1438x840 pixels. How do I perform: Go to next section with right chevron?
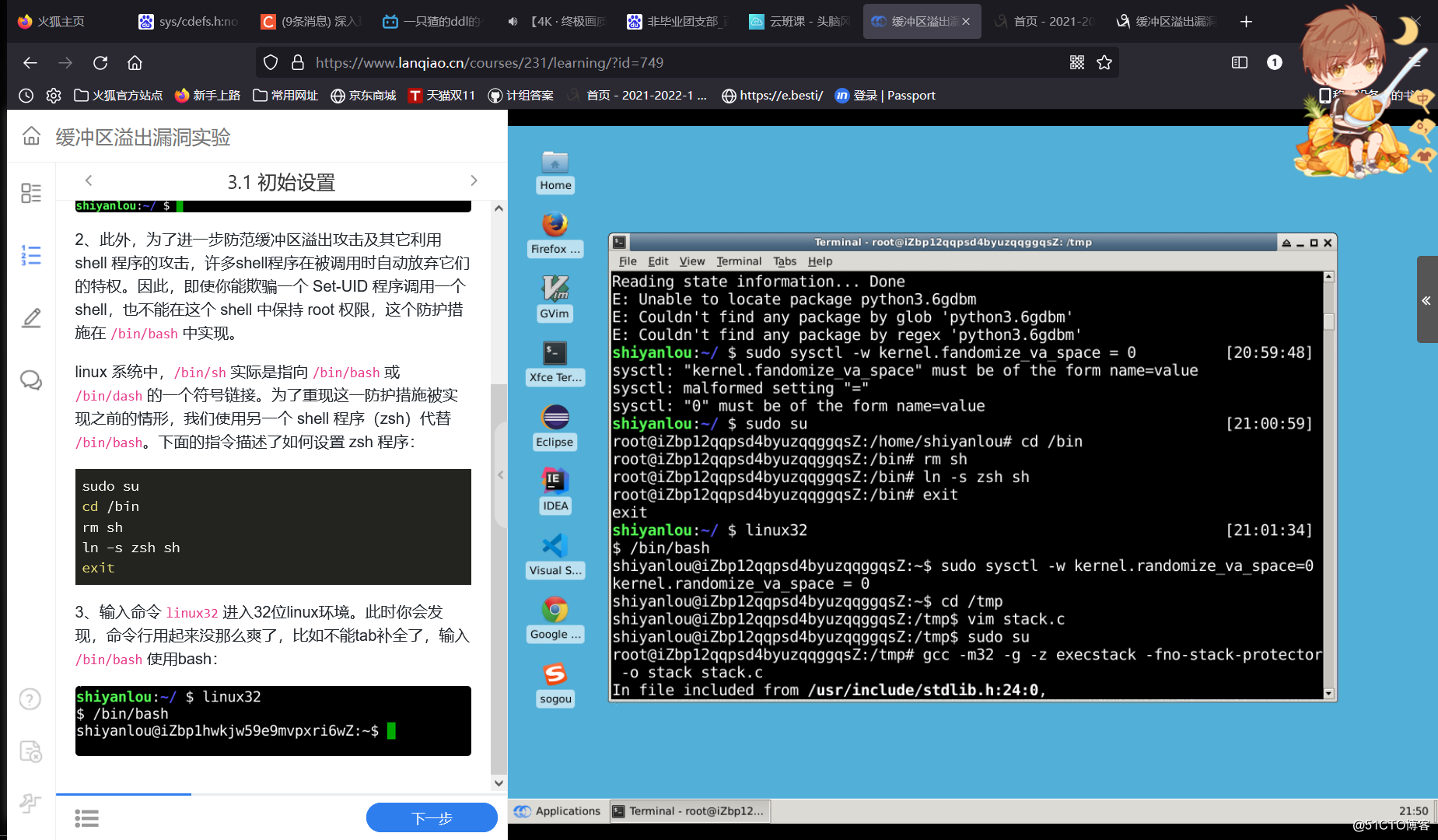[x=474, y=180]
